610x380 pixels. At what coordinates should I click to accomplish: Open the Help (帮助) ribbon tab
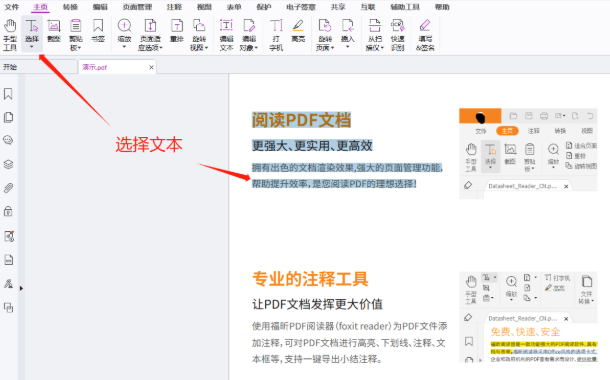tap(442, 7)
